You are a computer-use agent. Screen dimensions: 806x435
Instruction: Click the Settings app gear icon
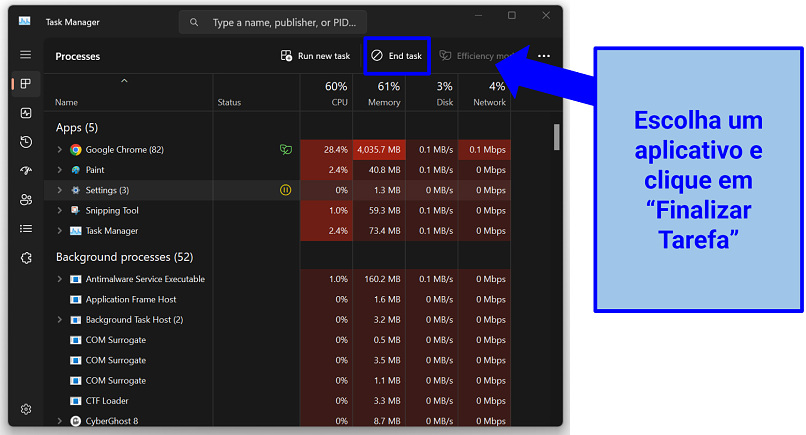[76, 190]
